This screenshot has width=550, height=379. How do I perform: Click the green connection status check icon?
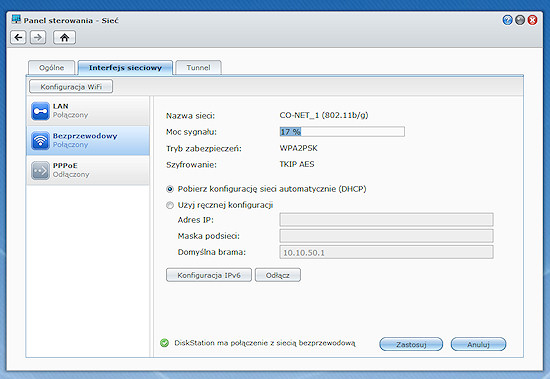click(x=164, y=343)
